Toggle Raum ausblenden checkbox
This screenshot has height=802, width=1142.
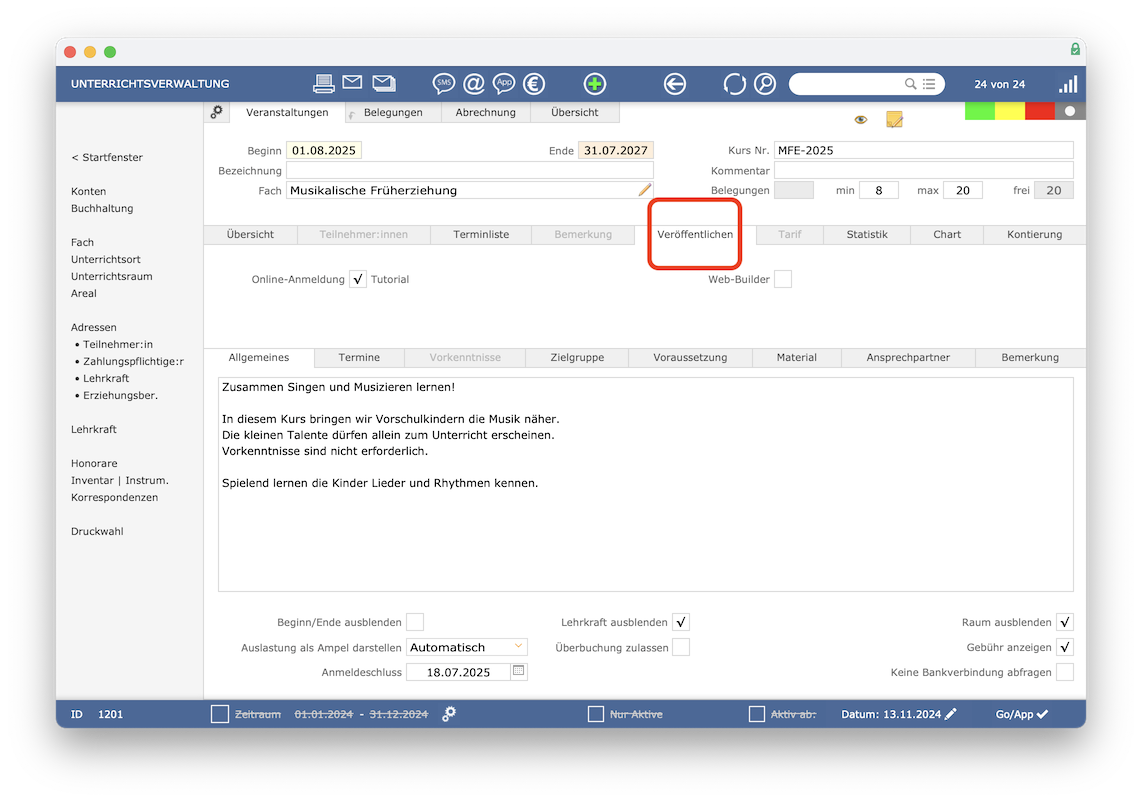coord(1065,622)
